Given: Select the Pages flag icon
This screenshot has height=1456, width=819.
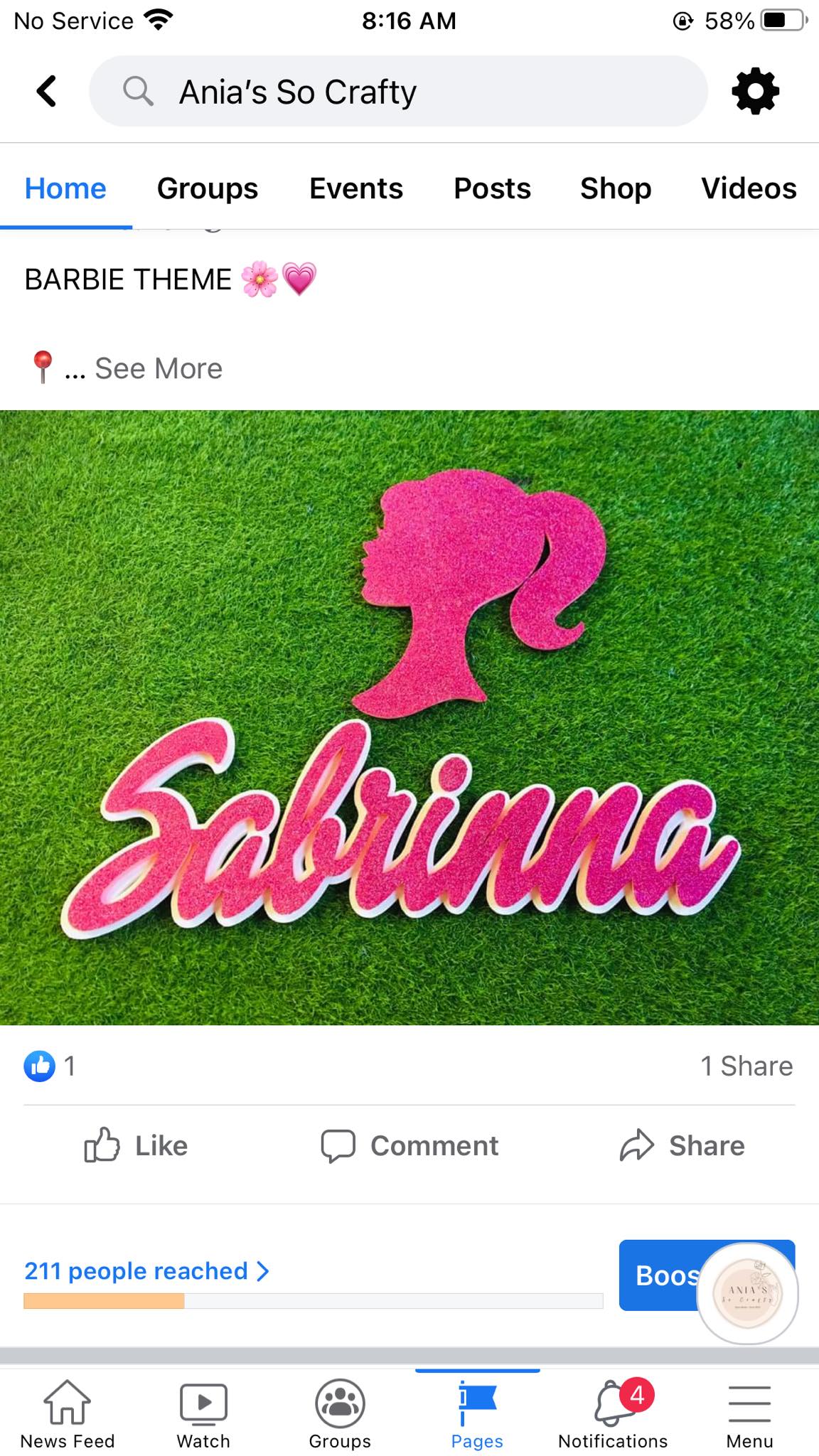Looking at the screenshot, I should [477, 1403].
